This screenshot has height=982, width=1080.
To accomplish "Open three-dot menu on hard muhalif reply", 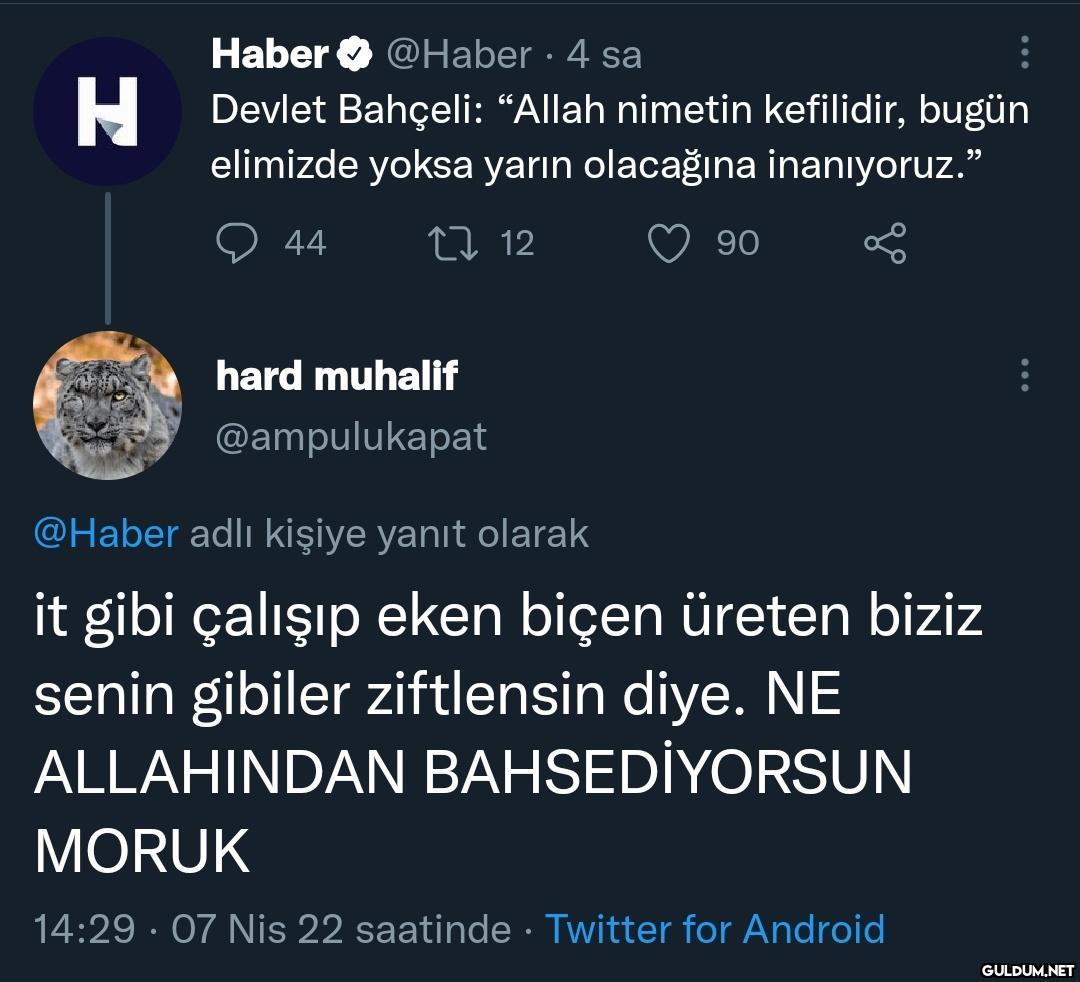I will pyautogui.click(x=1025, y=375).
